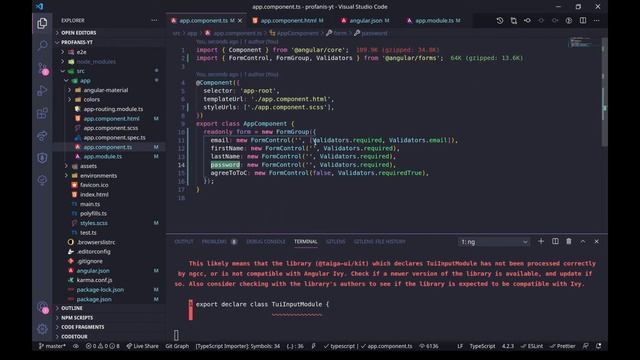
Task: Switch to app.module.ts editor tab
Action: tap(434, 20)
